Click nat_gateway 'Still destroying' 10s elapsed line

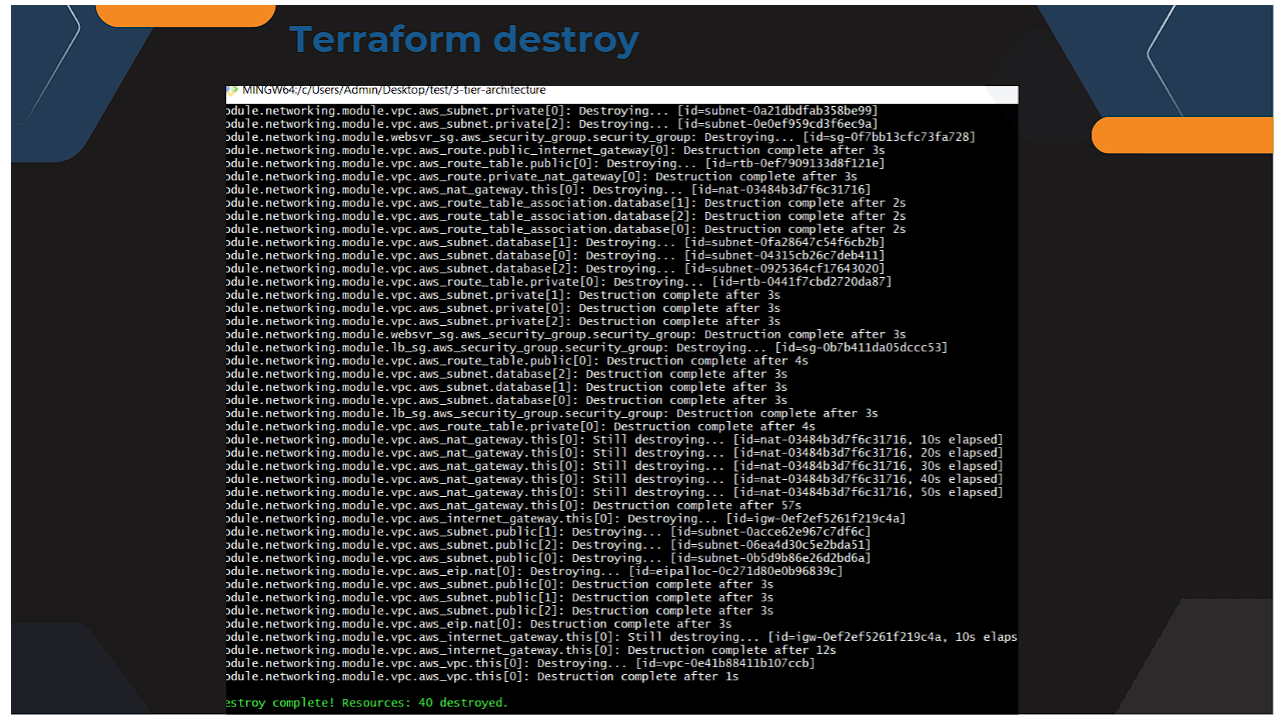point(615,439)
